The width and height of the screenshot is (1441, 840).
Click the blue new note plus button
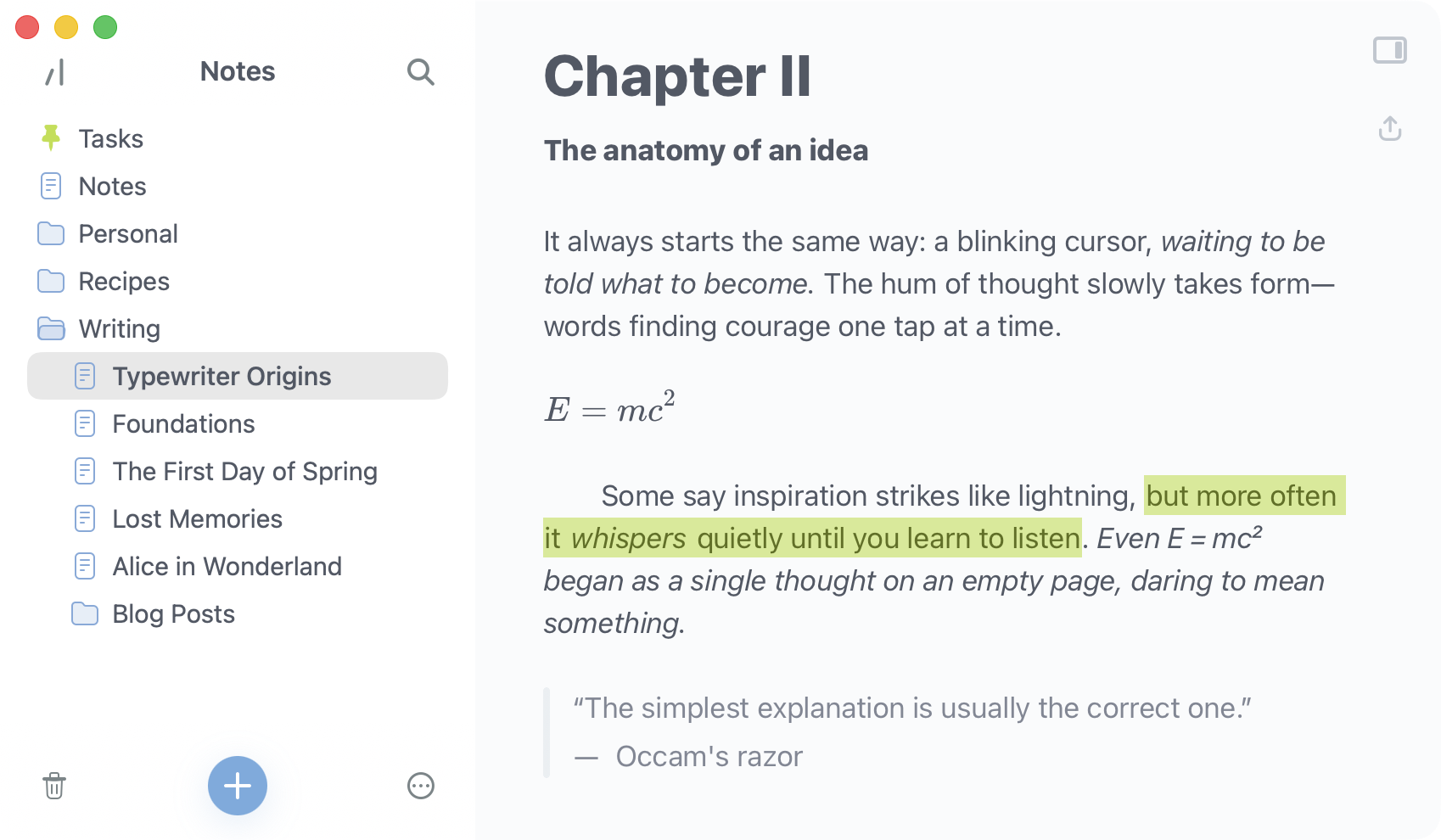tap(238, 786)
